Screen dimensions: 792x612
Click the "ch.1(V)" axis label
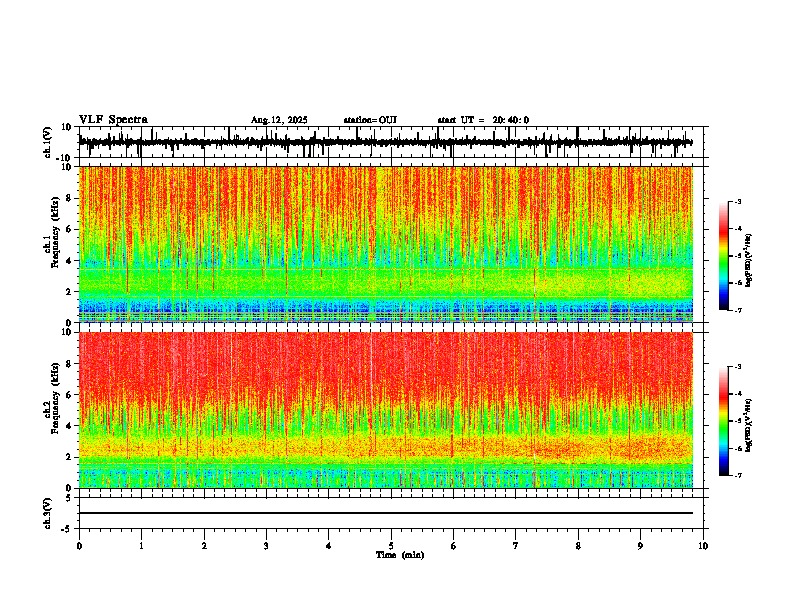[x=48, y=142]
